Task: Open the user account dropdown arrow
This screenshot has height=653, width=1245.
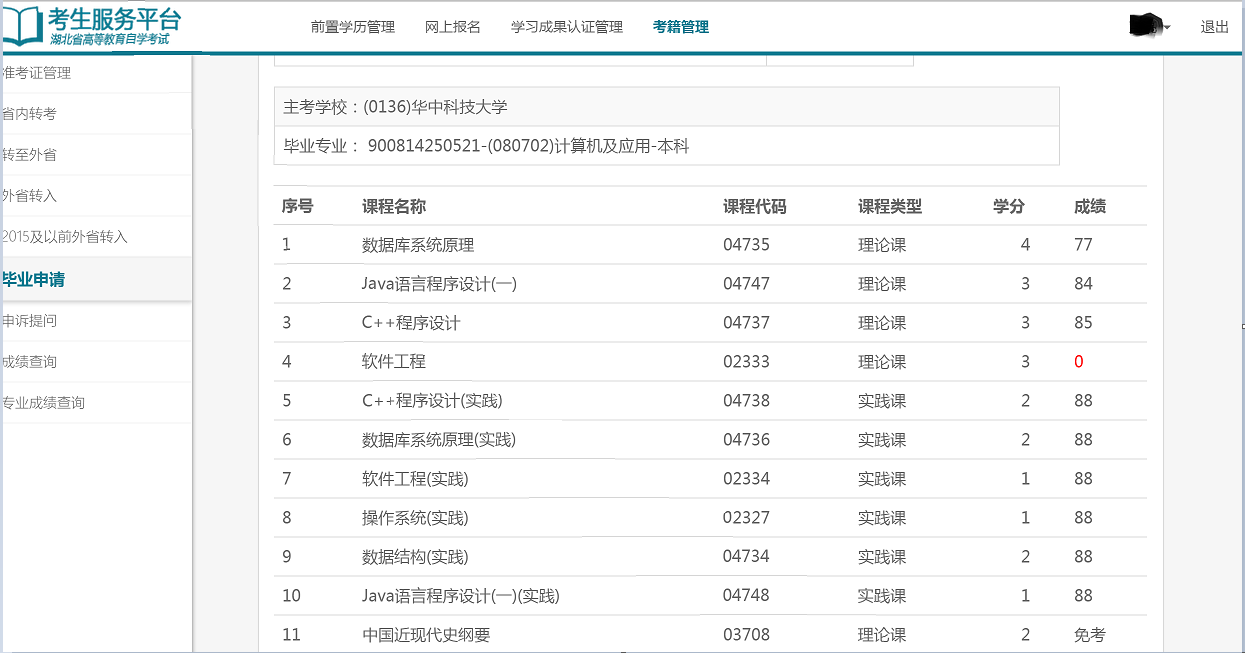Action: point(1167,28)
